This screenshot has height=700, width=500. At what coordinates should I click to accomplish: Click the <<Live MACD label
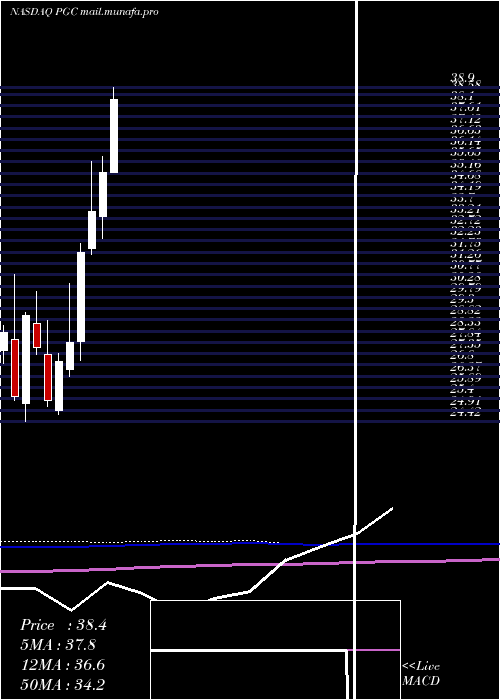coord(421,674)
